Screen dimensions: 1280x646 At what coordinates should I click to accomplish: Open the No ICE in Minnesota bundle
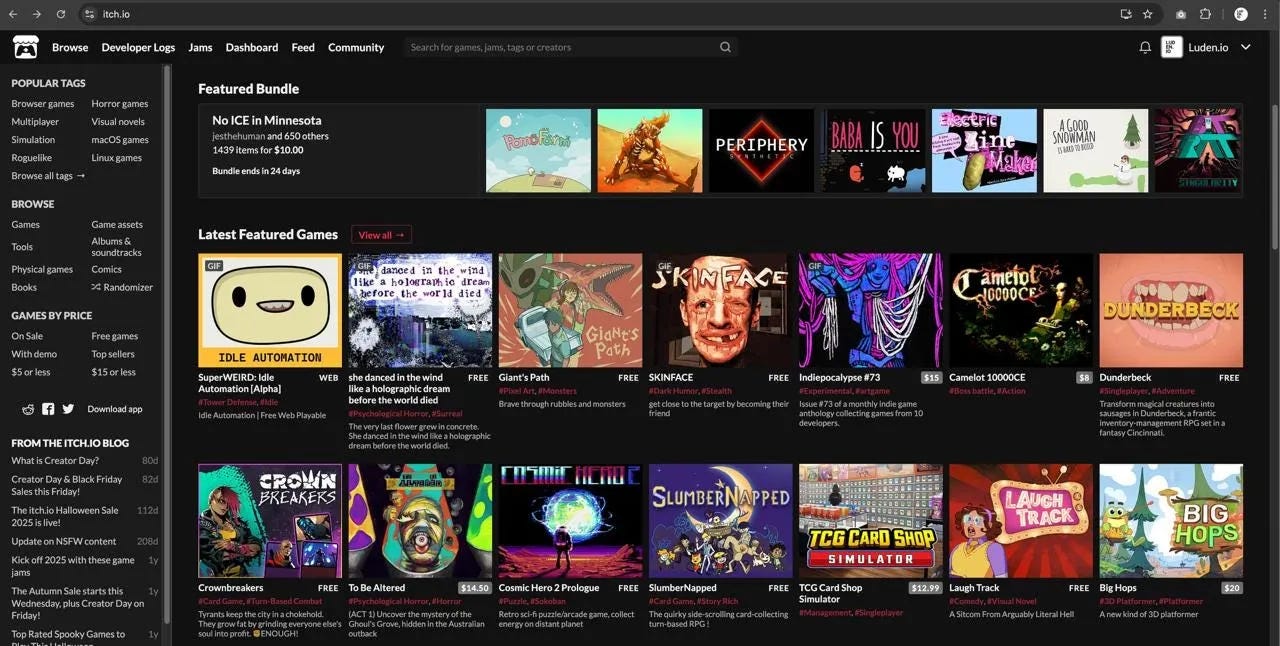pos(267,120)
